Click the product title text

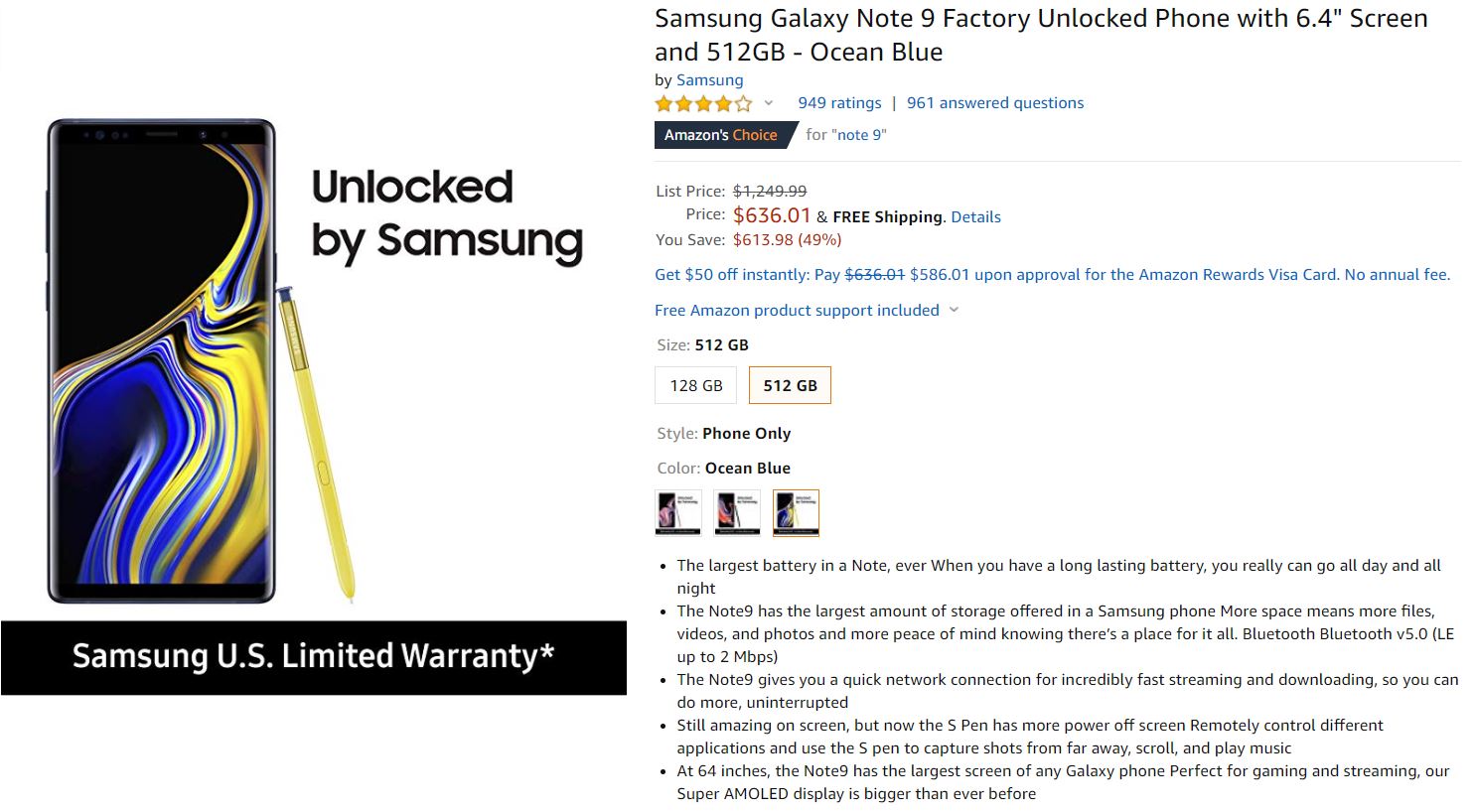1040,35
